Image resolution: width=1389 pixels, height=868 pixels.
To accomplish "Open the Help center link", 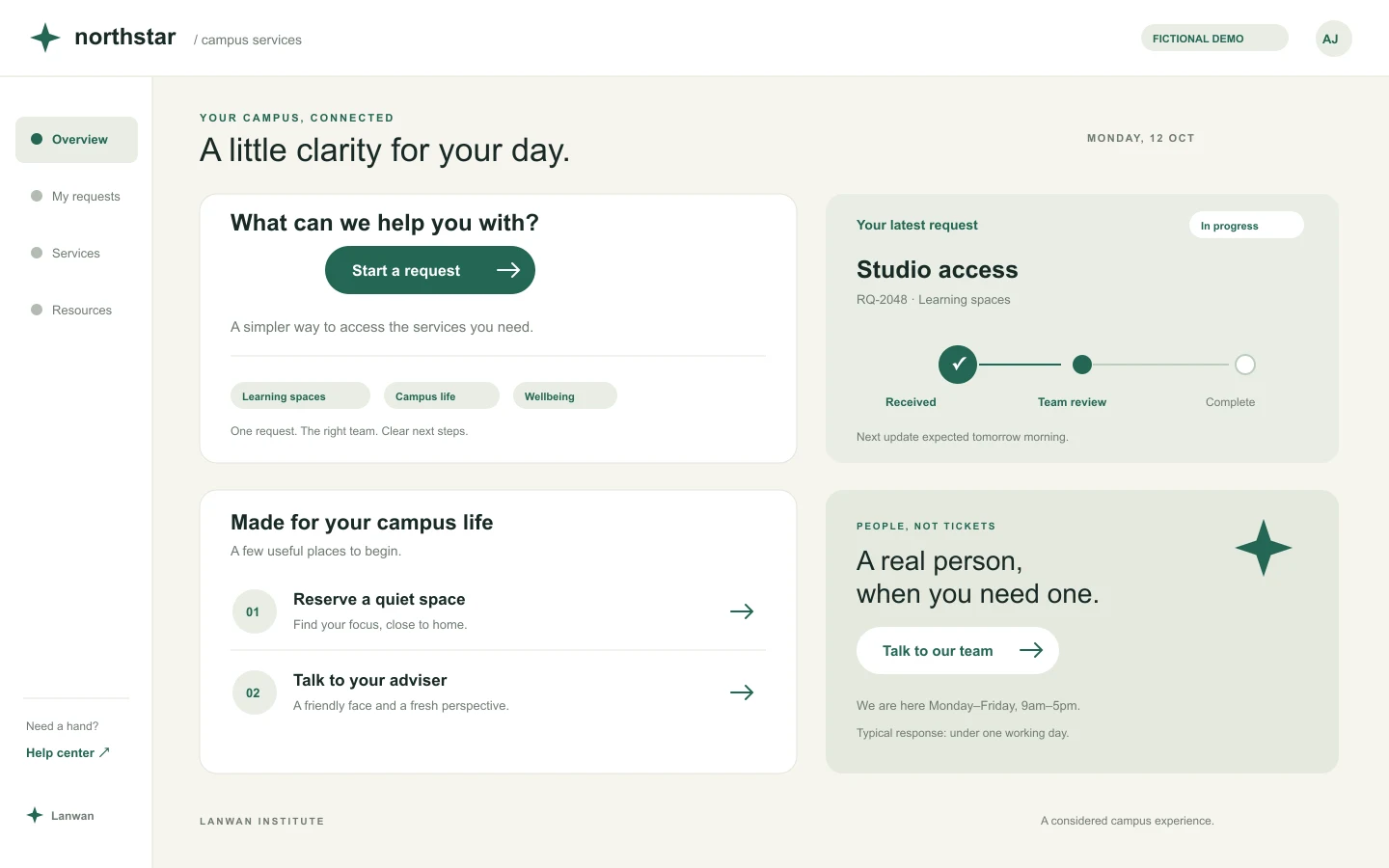I will 68,752.
